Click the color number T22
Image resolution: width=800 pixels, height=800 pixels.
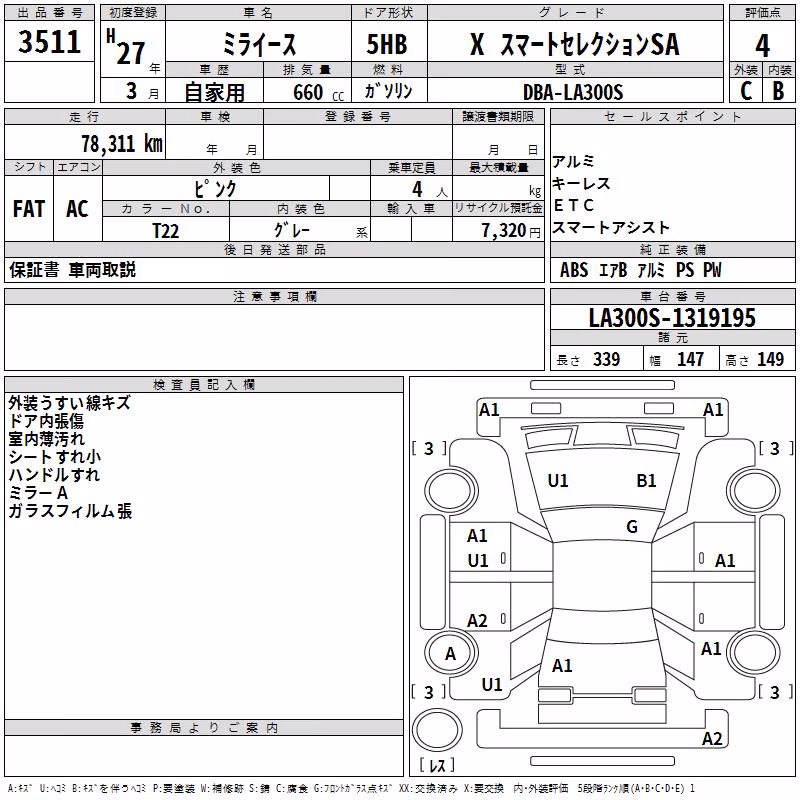[165, 231]
